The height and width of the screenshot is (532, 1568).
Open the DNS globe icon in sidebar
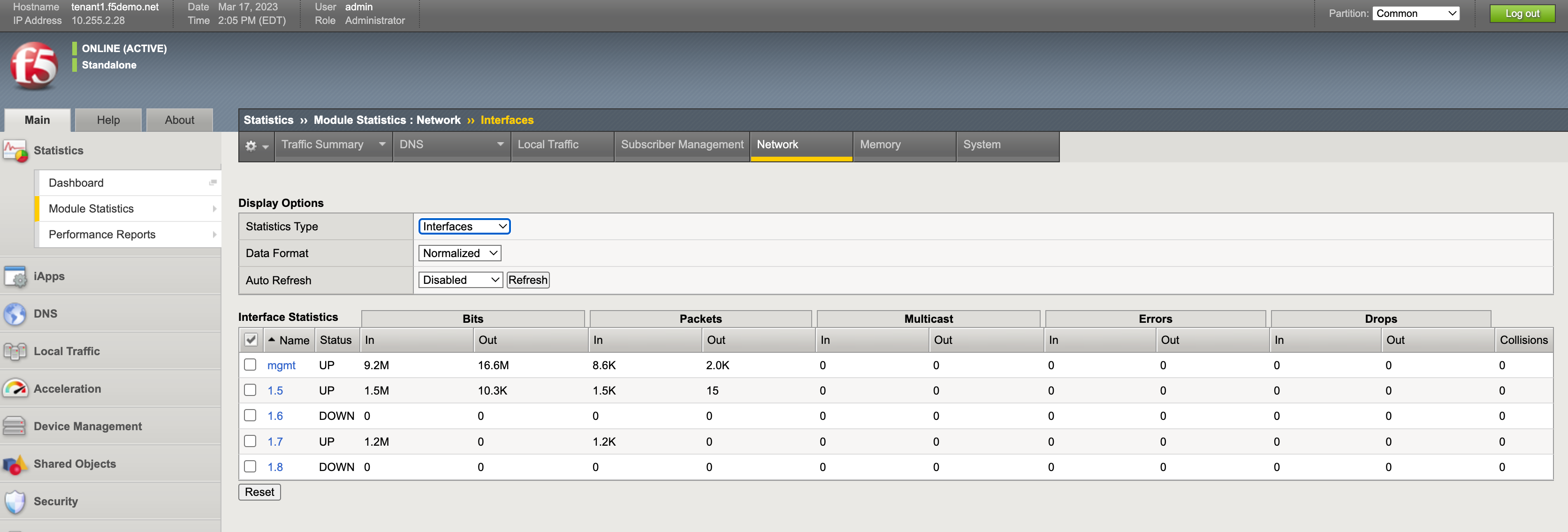15,314
